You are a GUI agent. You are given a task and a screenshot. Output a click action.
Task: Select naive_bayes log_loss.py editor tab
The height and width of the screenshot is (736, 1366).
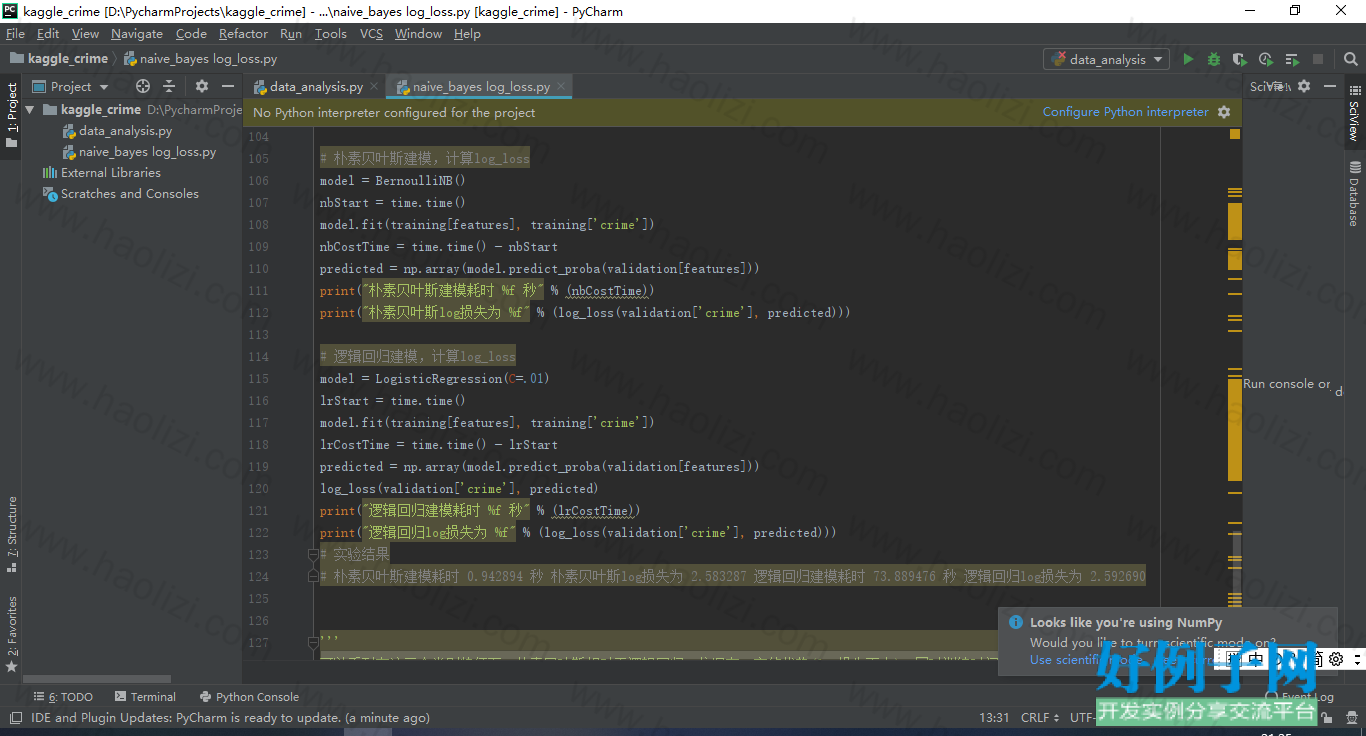(480, 87)
